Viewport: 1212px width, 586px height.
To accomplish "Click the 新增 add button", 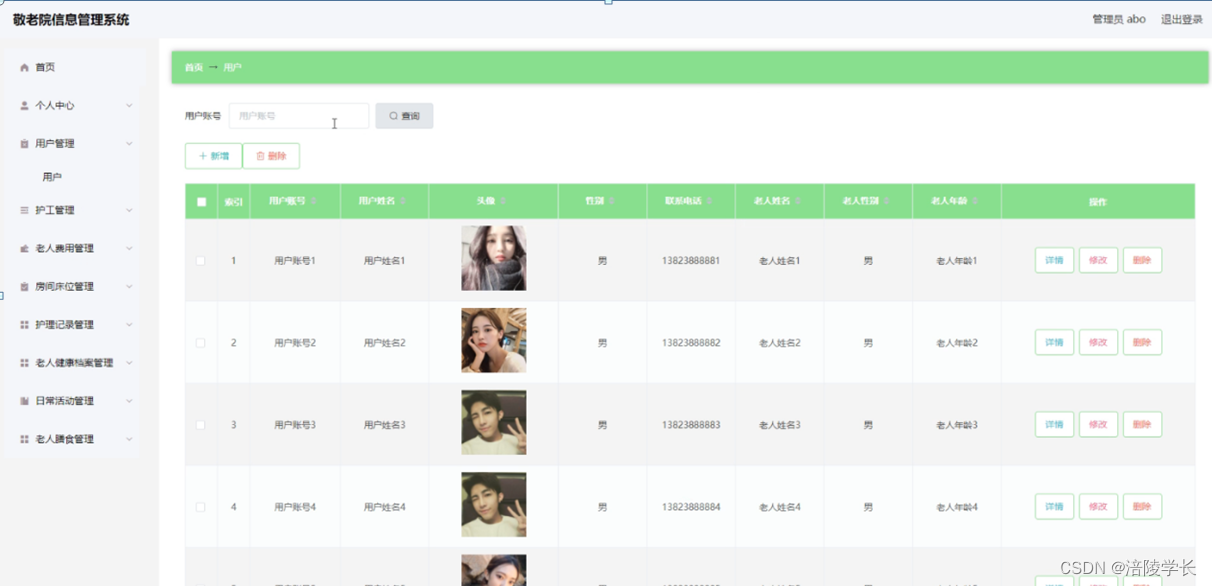I will pos(213,156).
